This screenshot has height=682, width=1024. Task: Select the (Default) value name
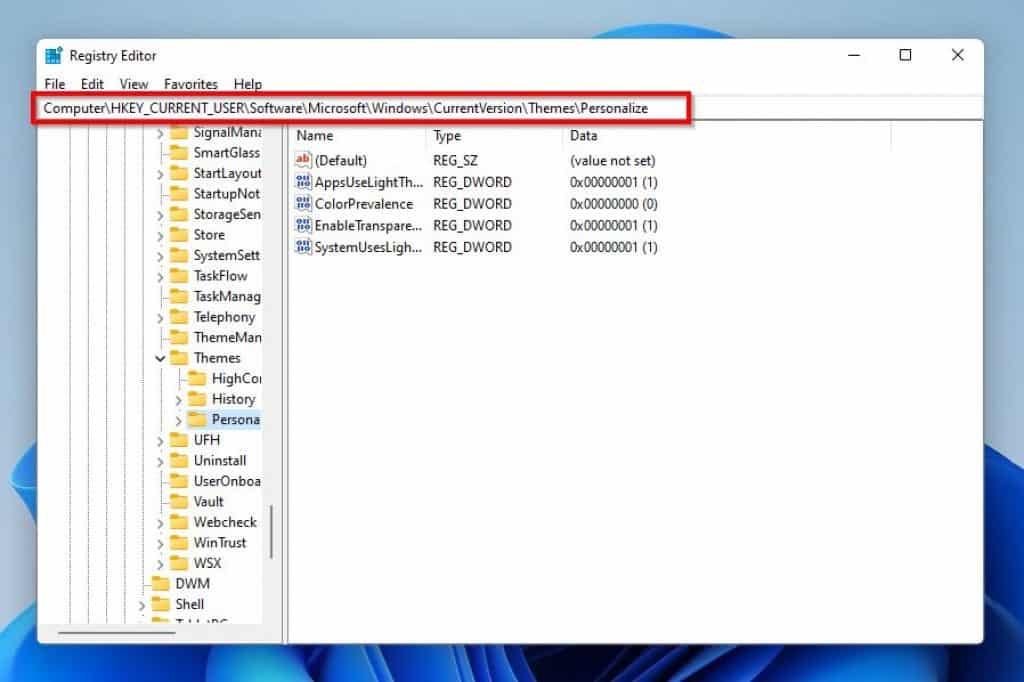[x=341, y=161]
